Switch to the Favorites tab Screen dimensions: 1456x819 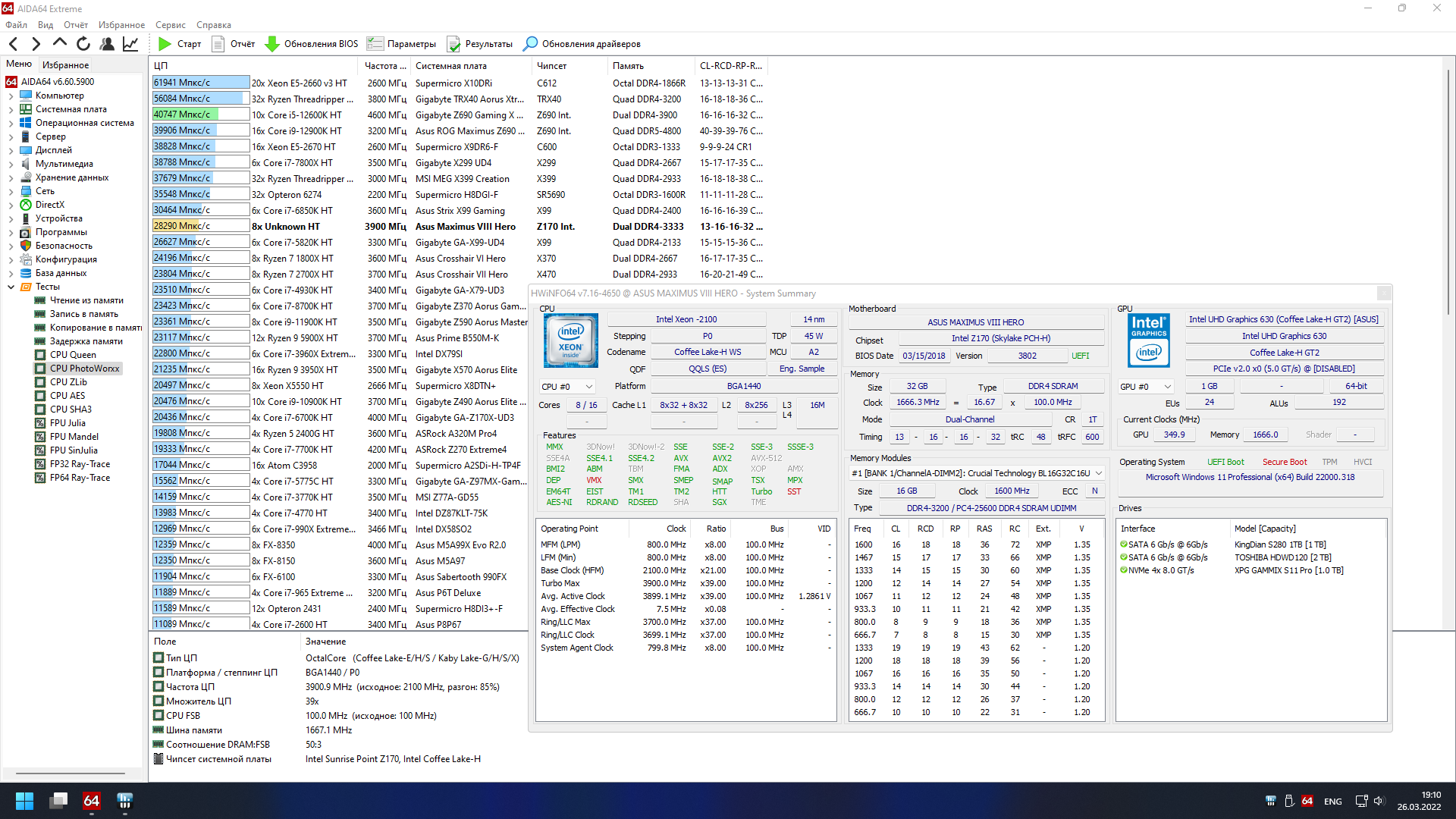(x=65, y=65)
